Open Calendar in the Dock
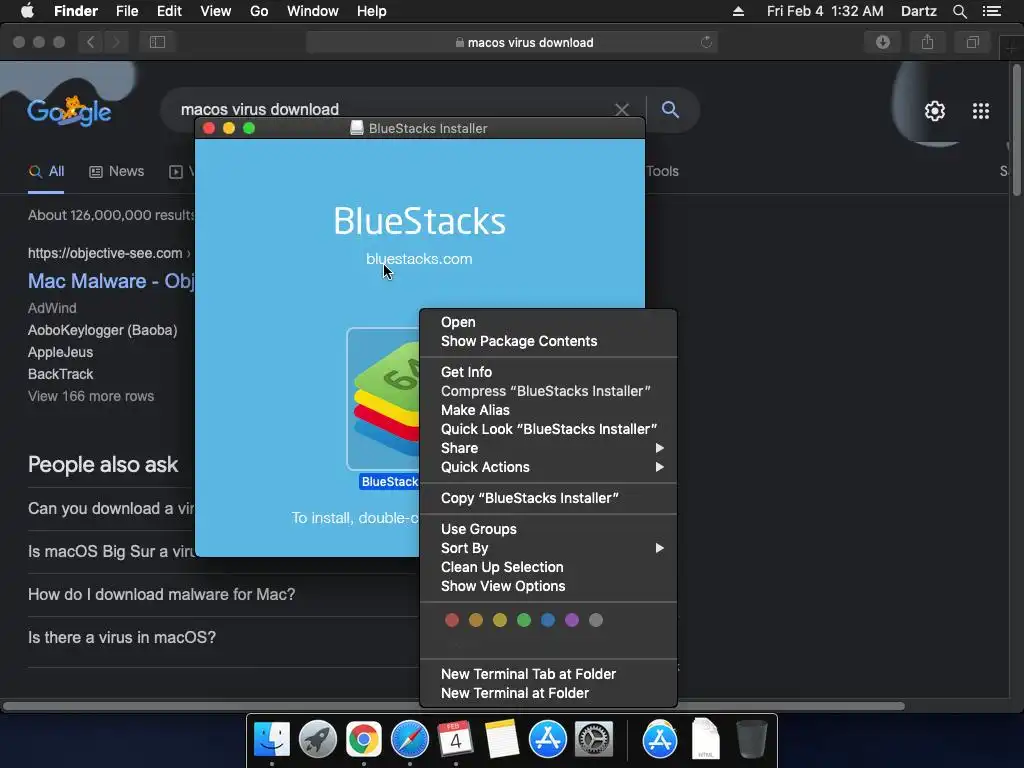Viewport: 1024px width, 768px height. 455,739
